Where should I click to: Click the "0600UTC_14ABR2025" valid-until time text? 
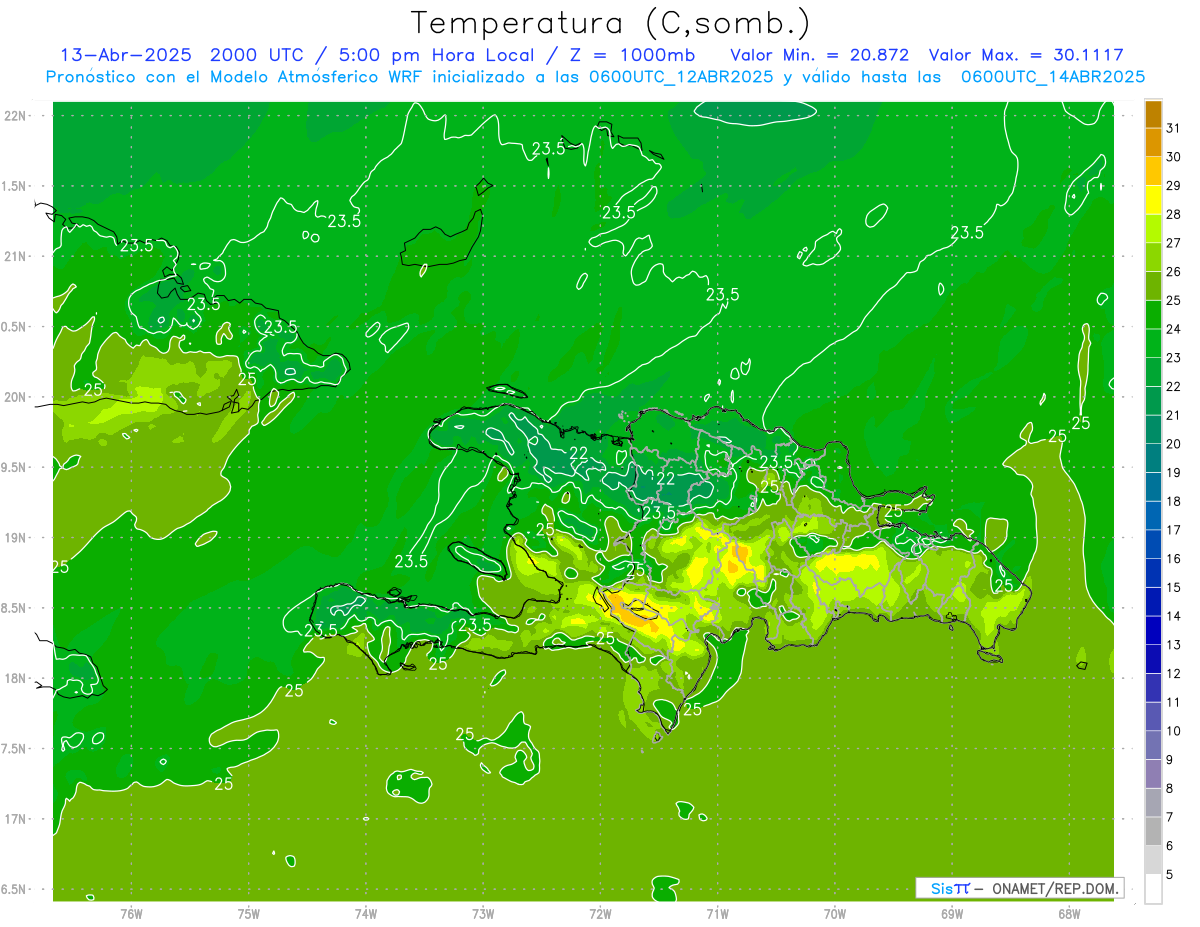click(1053, 77)
